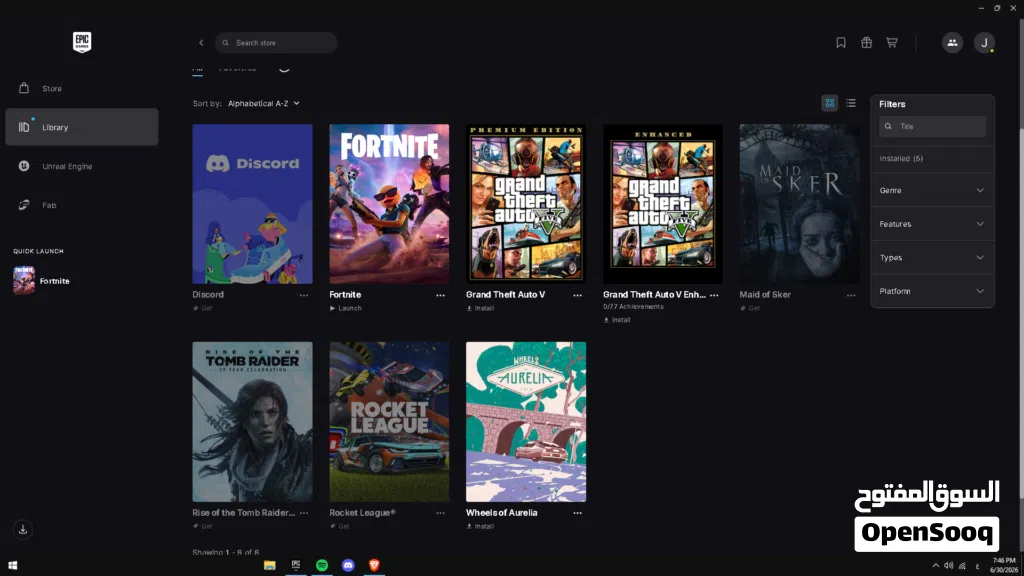Open the Discord cover thumbnail
Image resolution: width=1024 pixels, height=576 pixels.
(x=252, y=204)
